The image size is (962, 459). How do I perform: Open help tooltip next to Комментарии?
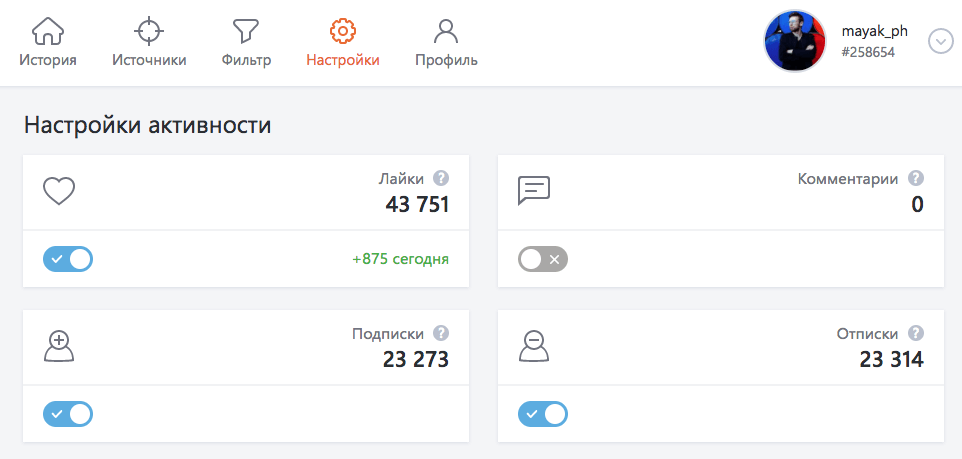tap(916, 179)
